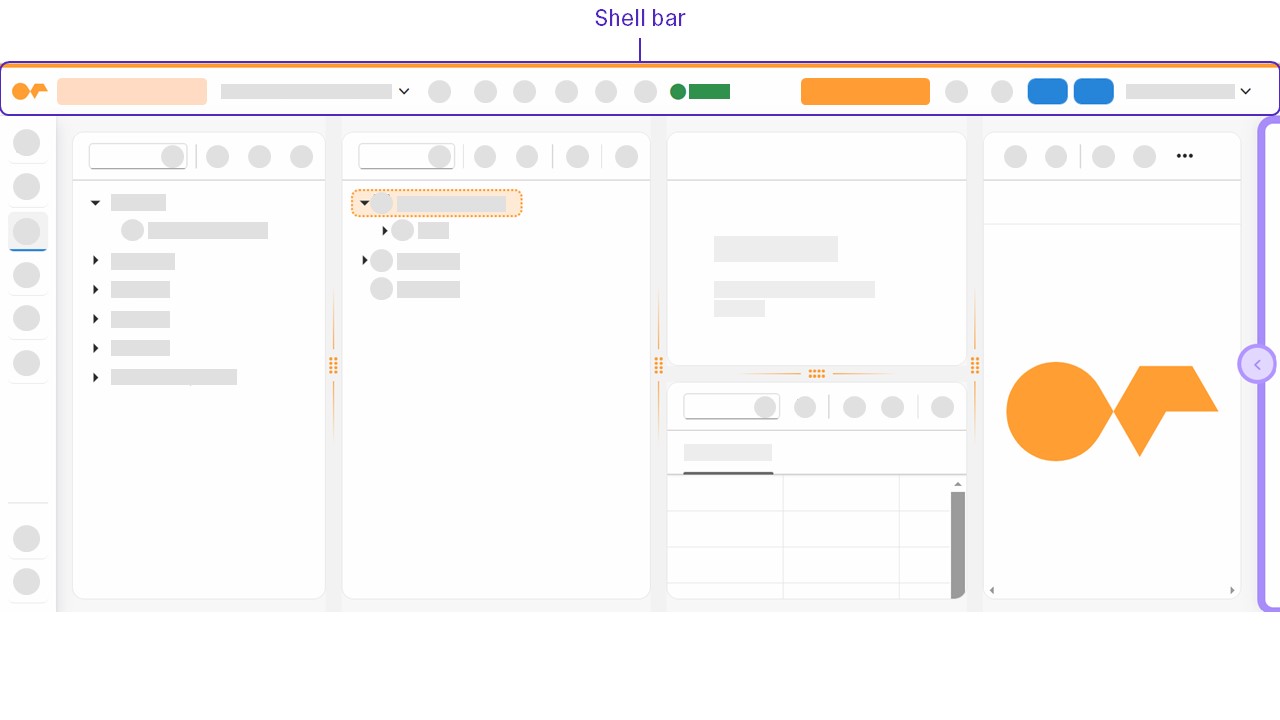Click the first blue button in the shell bar

pos(1048,91)
